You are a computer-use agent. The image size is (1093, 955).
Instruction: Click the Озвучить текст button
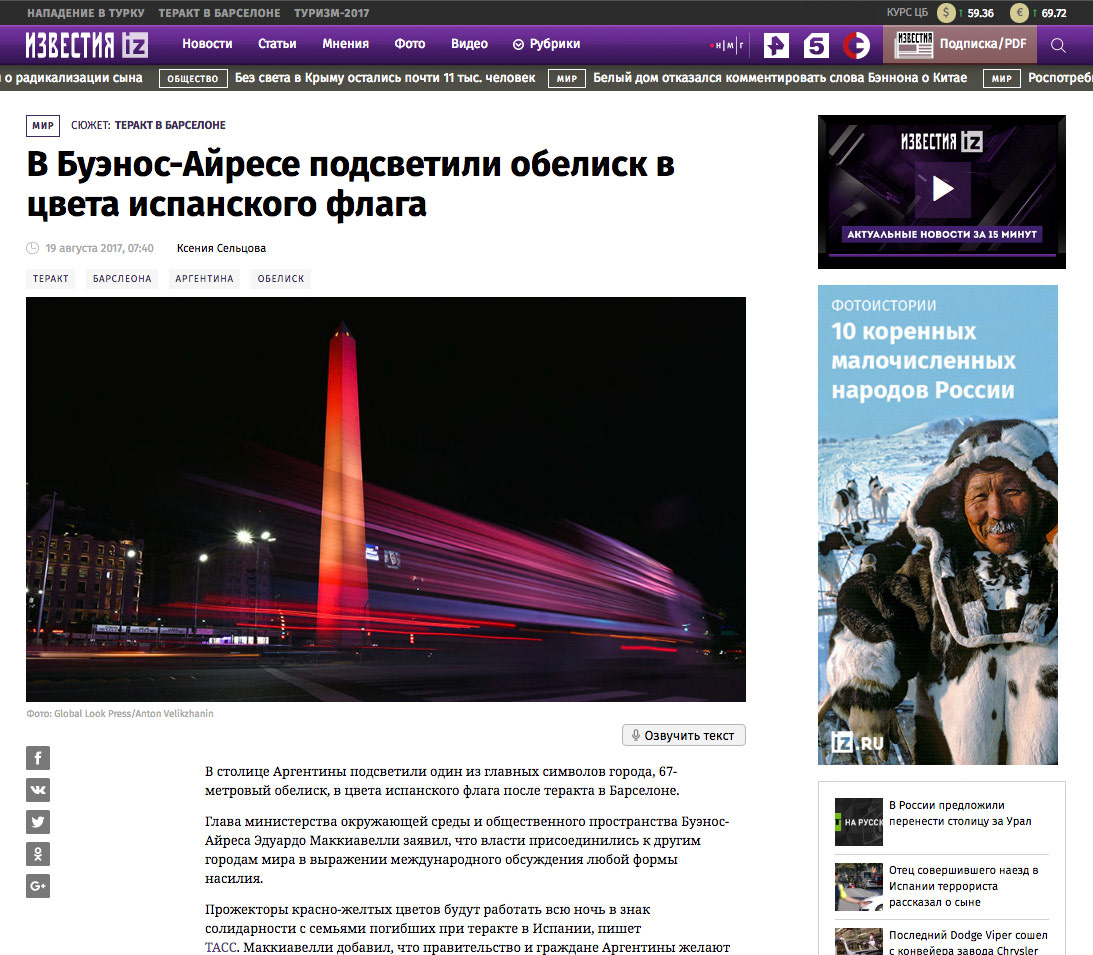coord(684,735)
